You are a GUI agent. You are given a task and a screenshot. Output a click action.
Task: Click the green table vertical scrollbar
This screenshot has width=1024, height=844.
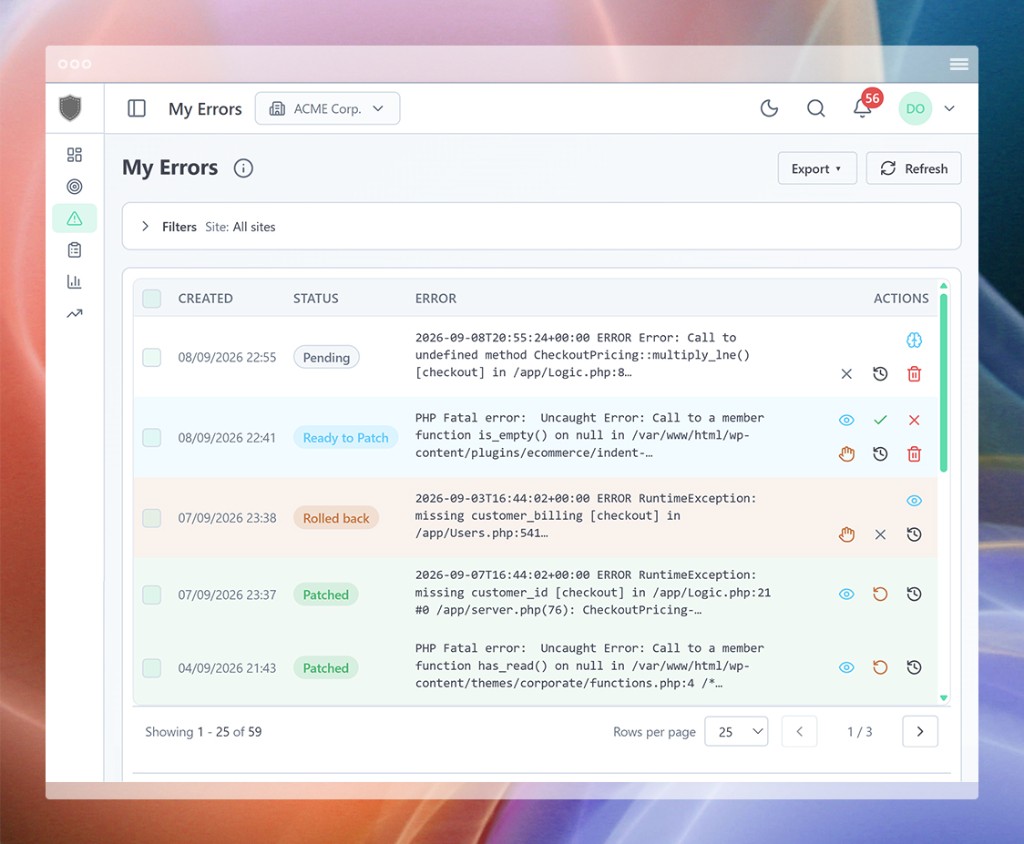pyautogui.click(x=944, y=383)
